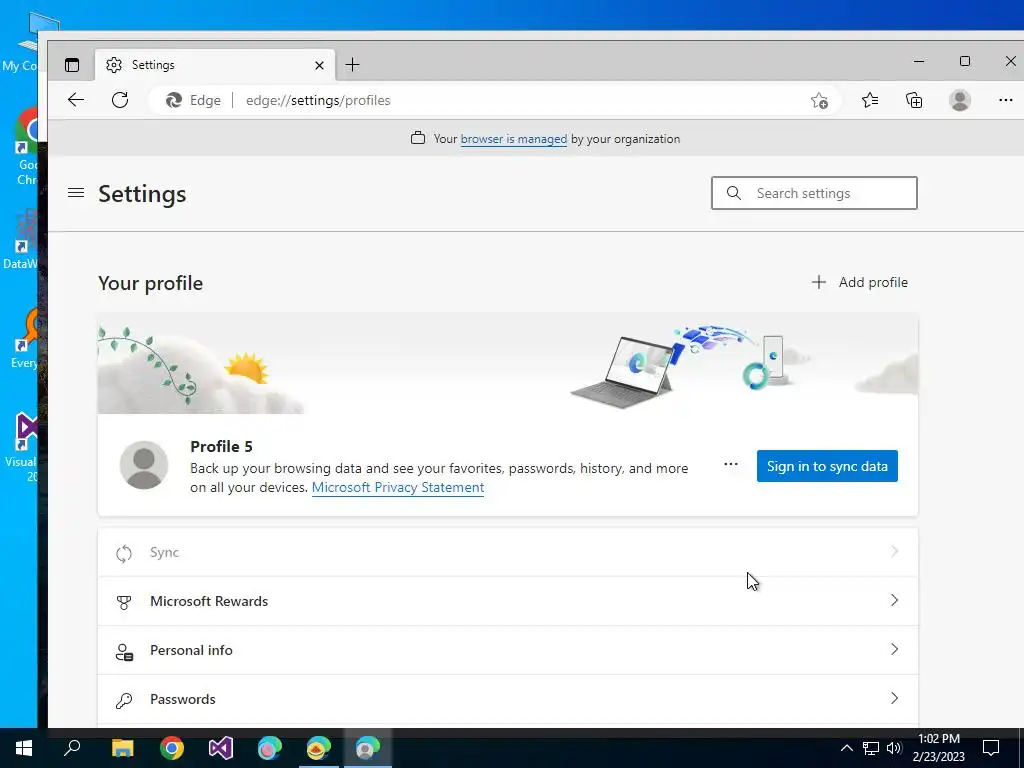Open Microsoft Privacy Statement link

click(398, 487)
